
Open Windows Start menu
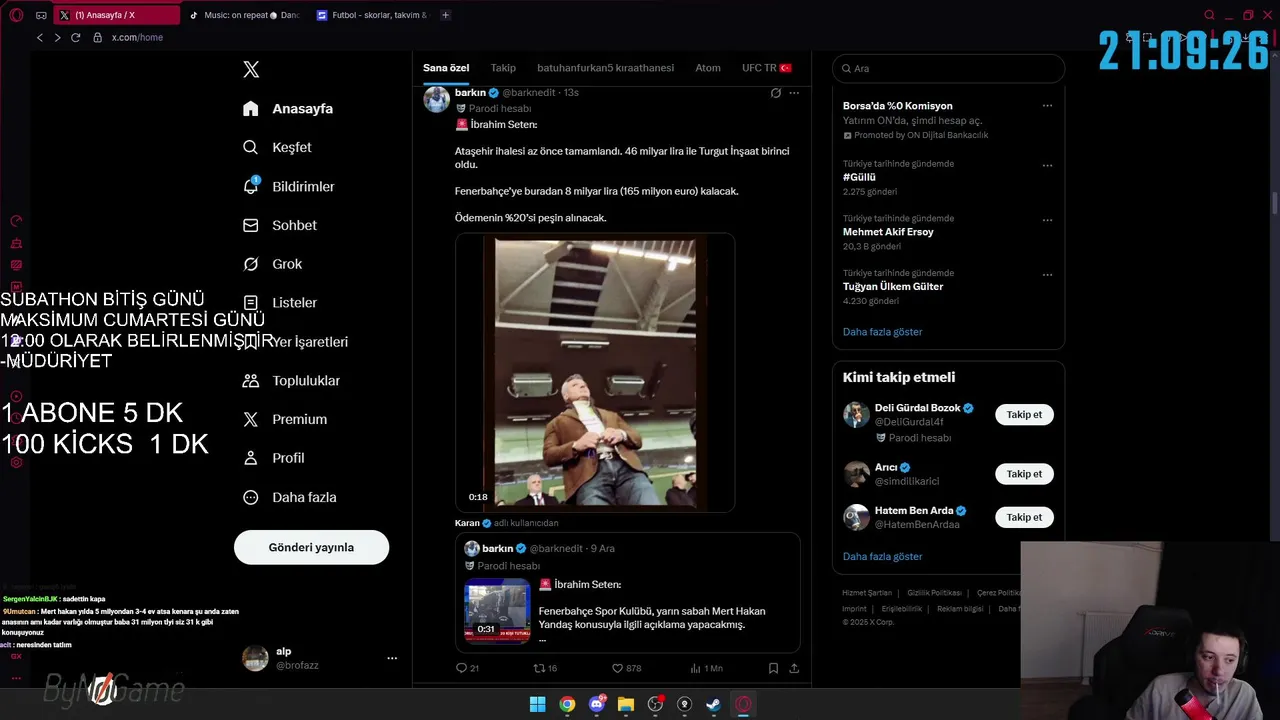point(537,704)
